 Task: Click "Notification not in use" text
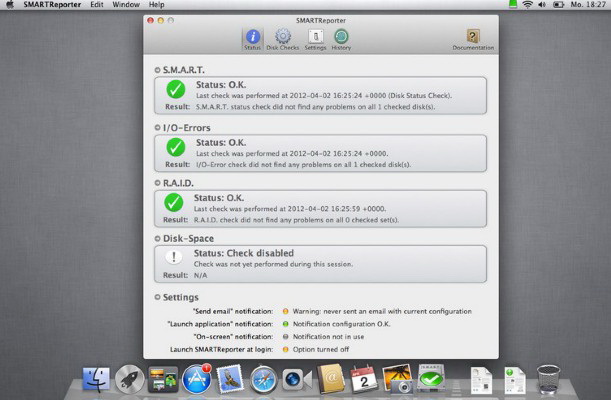click(x=328, y=337)
